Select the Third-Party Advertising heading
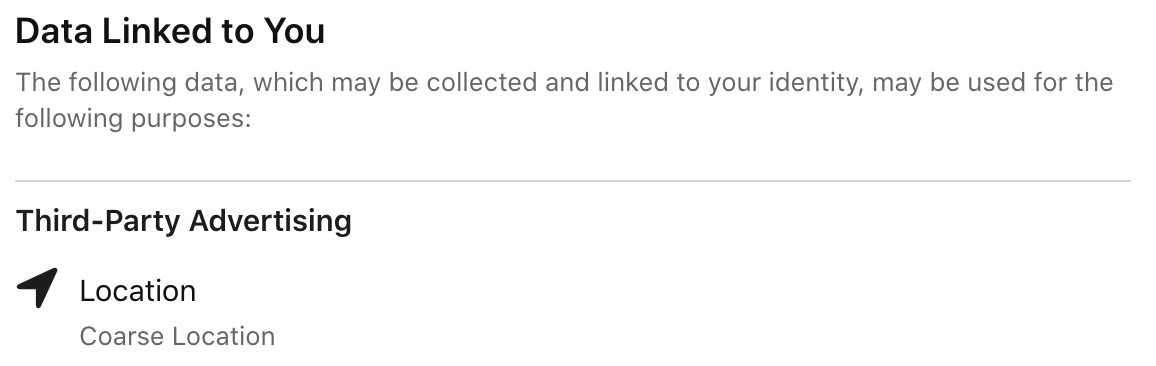This screenshot has height=366, width=1156. [184, 221]
